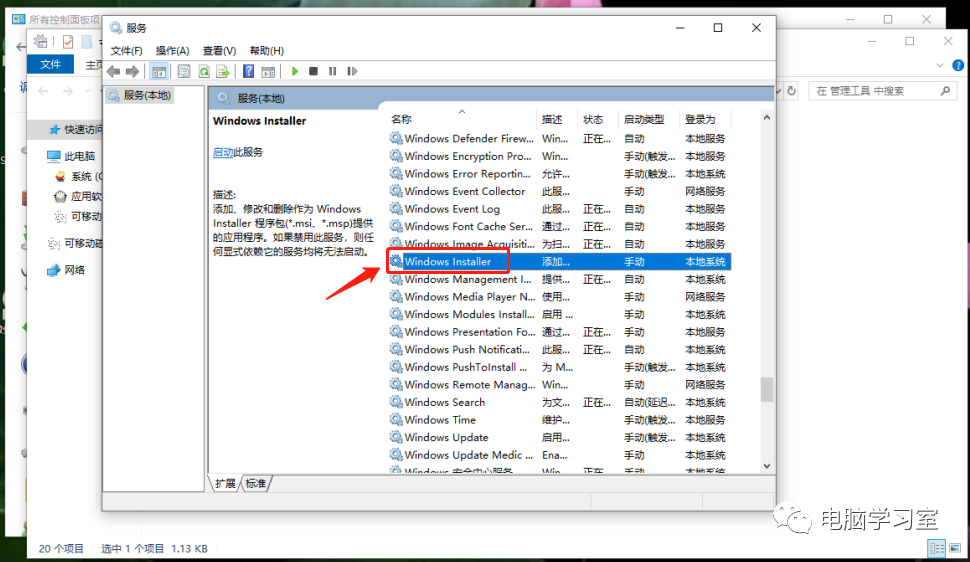Click the Refresh toolbar icon
The width and height of the screenshot is (970, 562).
204,72
